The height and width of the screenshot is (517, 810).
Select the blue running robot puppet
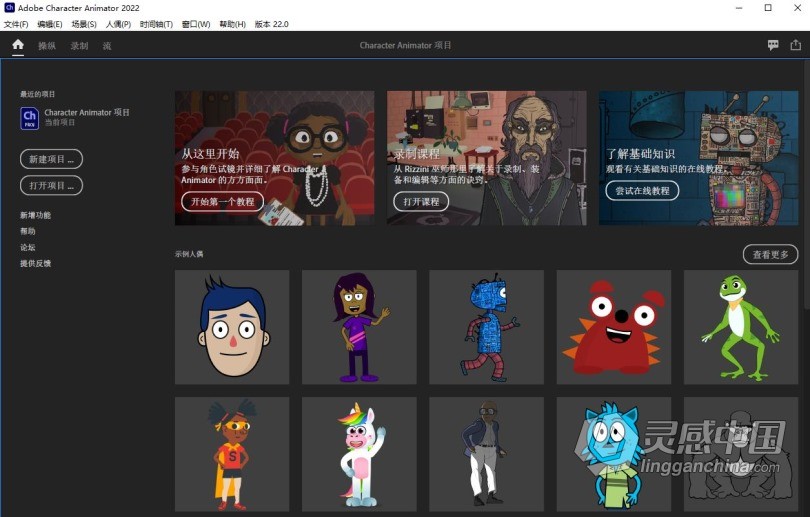click(486, 327)
